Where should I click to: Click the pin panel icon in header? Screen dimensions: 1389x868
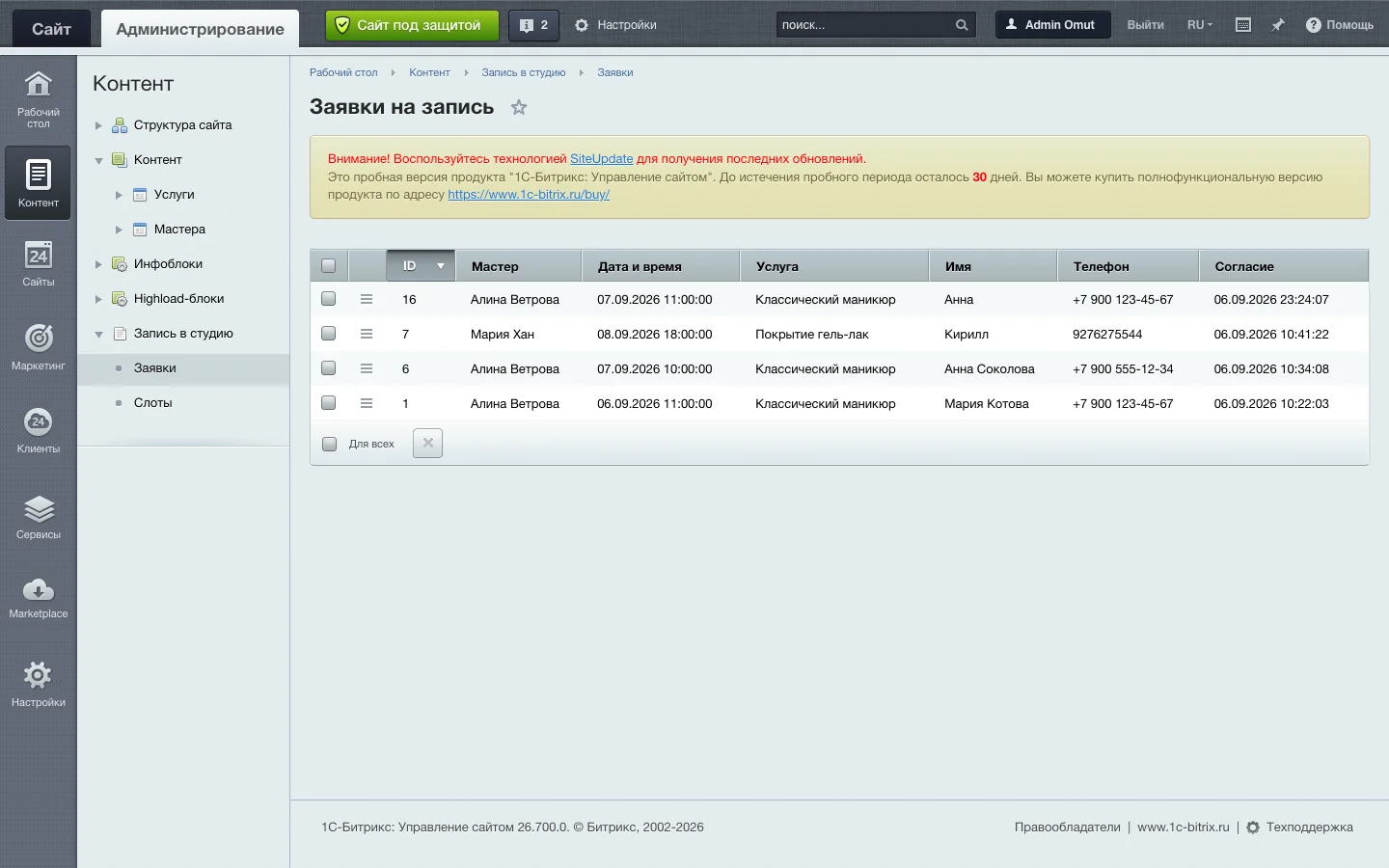pyautogui.click(x=1277, y=25)
